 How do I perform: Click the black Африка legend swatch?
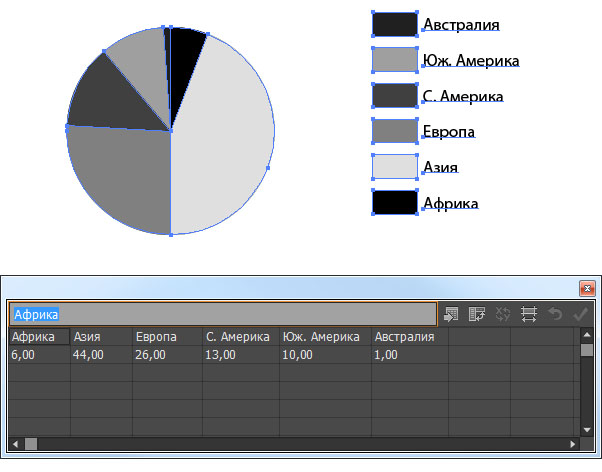click(x=394, y=203)
